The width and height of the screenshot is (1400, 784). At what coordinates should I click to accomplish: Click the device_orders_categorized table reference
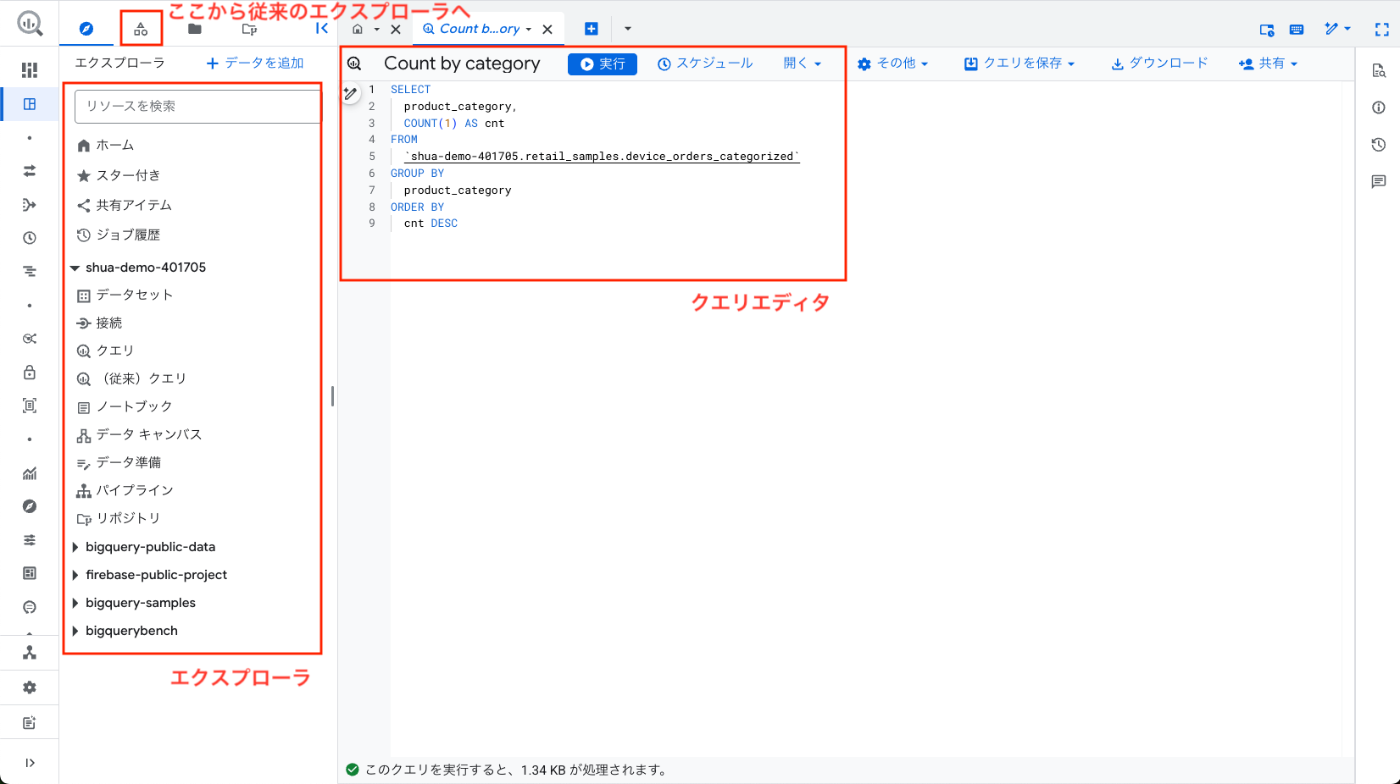pos(601,157)
